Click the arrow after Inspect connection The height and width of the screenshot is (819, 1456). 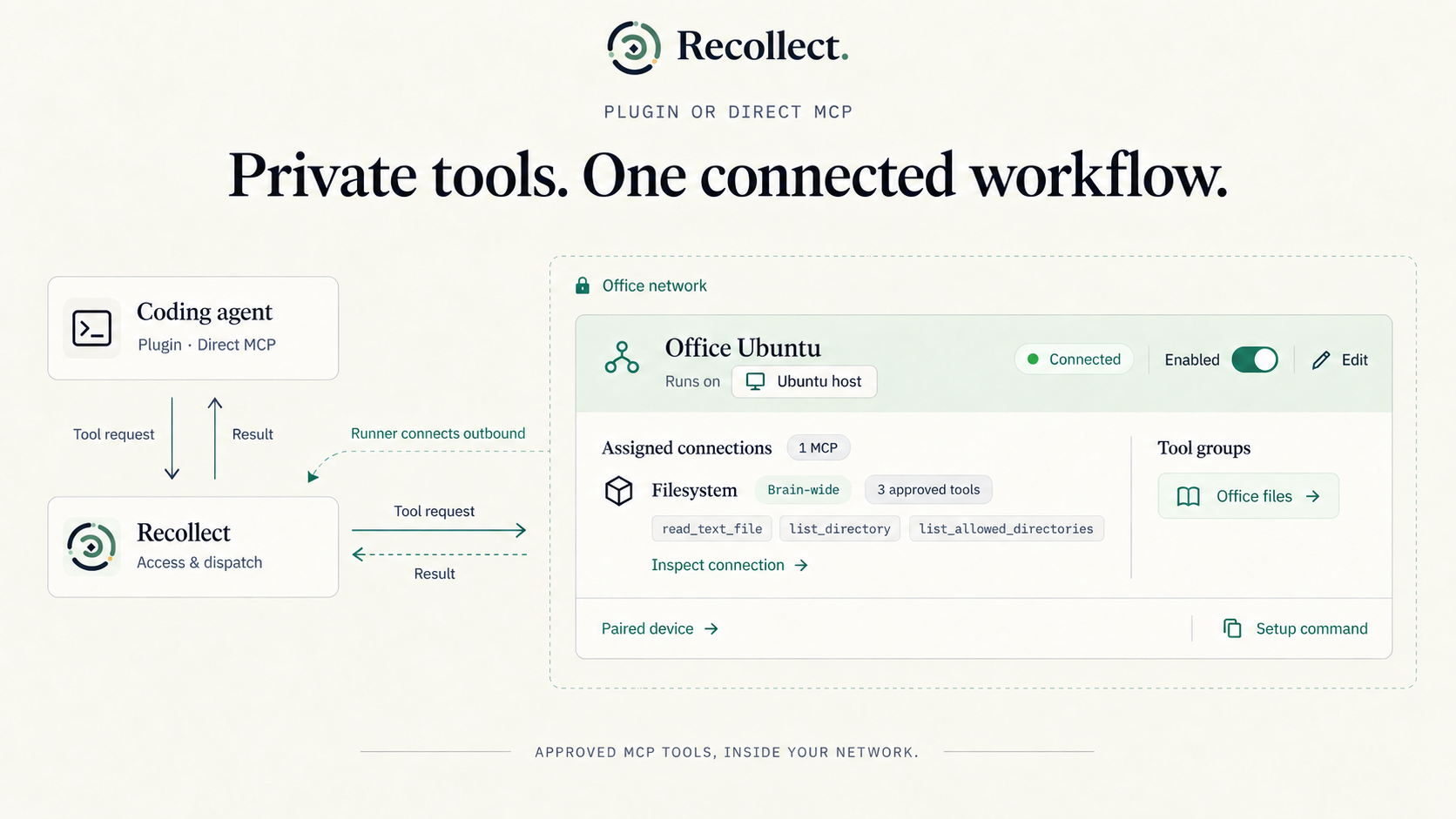(x=801, y=565)
